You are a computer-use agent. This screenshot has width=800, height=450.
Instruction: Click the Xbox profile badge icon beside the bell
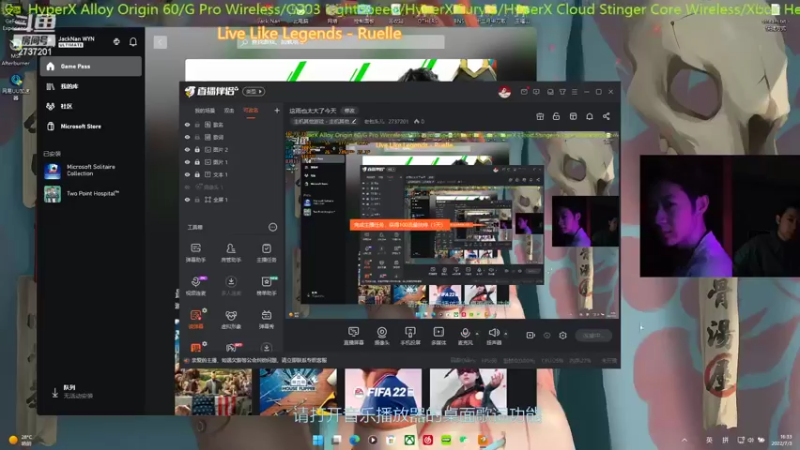(x=116, y=42)
